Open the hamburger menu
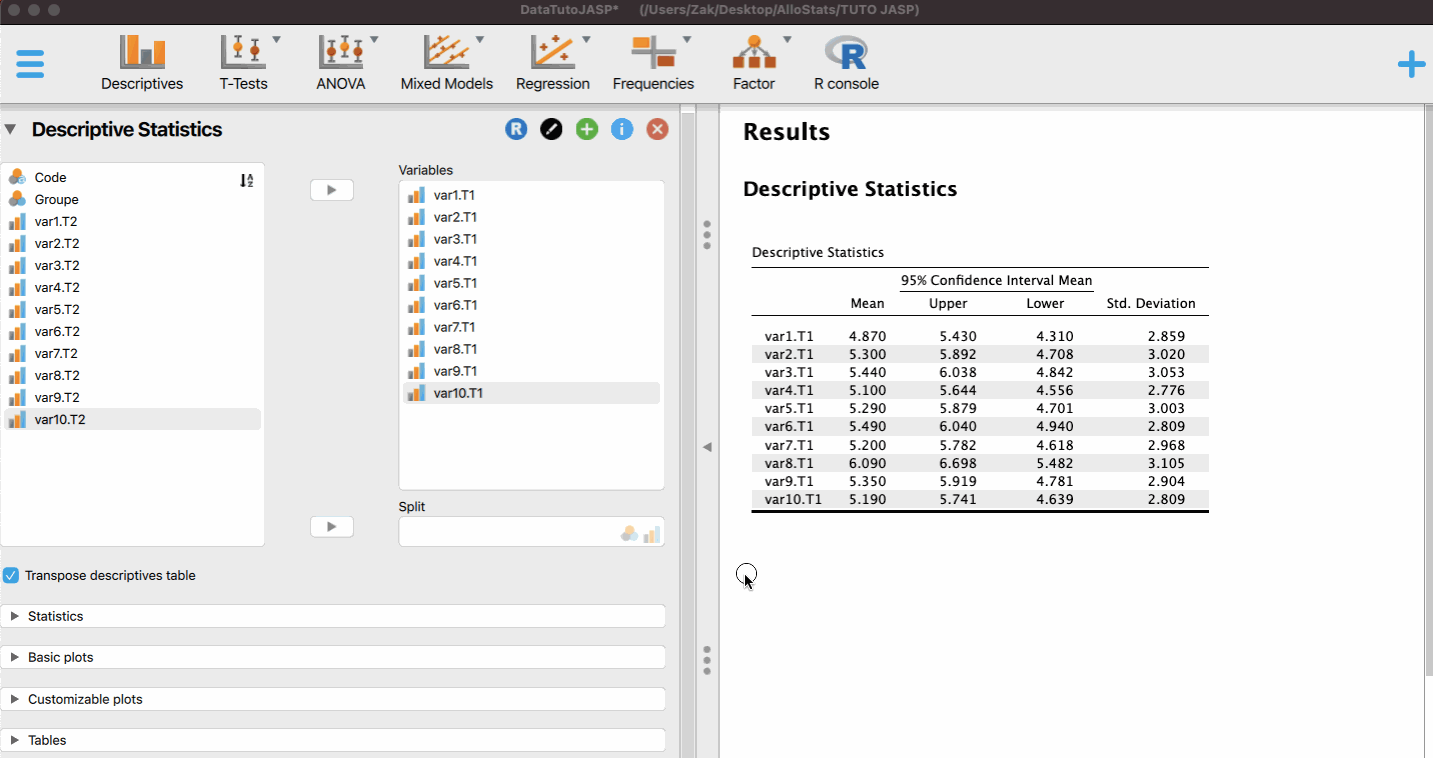 (x=30, y=63)
